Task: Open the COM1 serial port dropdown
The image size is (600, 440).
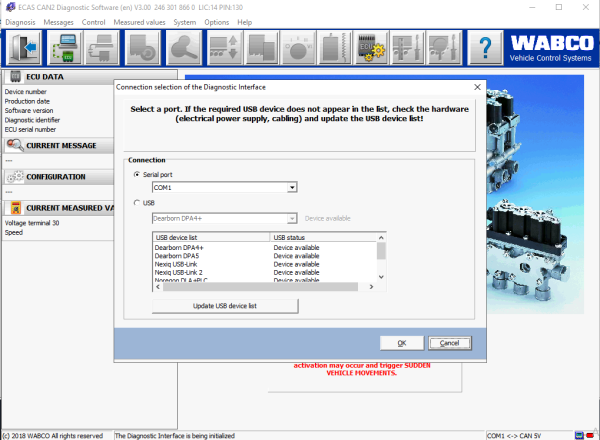Action: coord(292,187)
